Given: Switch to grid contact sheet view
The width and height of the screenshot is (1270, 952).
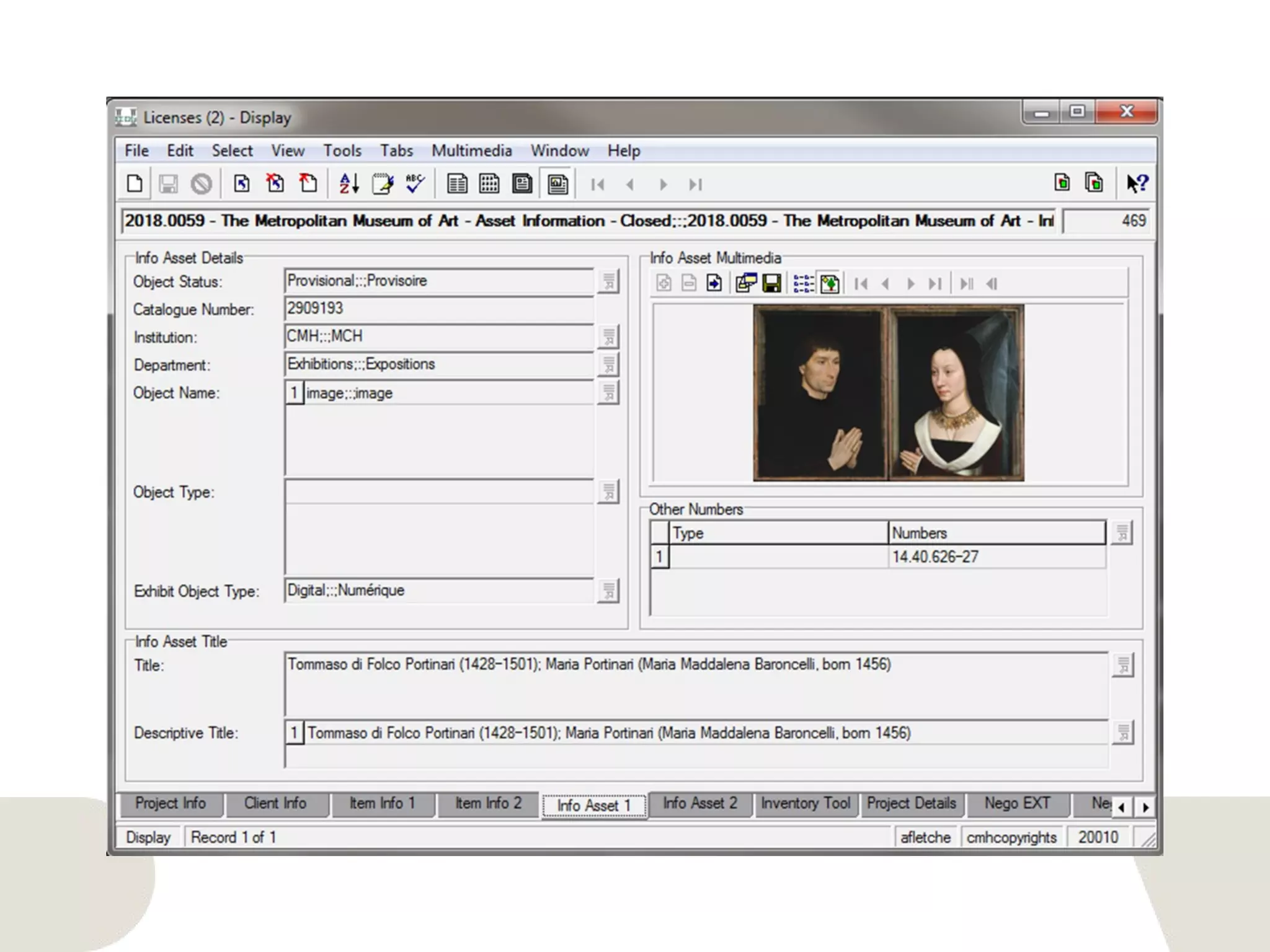Looking at the screenshot, I should tap(489, 184).
